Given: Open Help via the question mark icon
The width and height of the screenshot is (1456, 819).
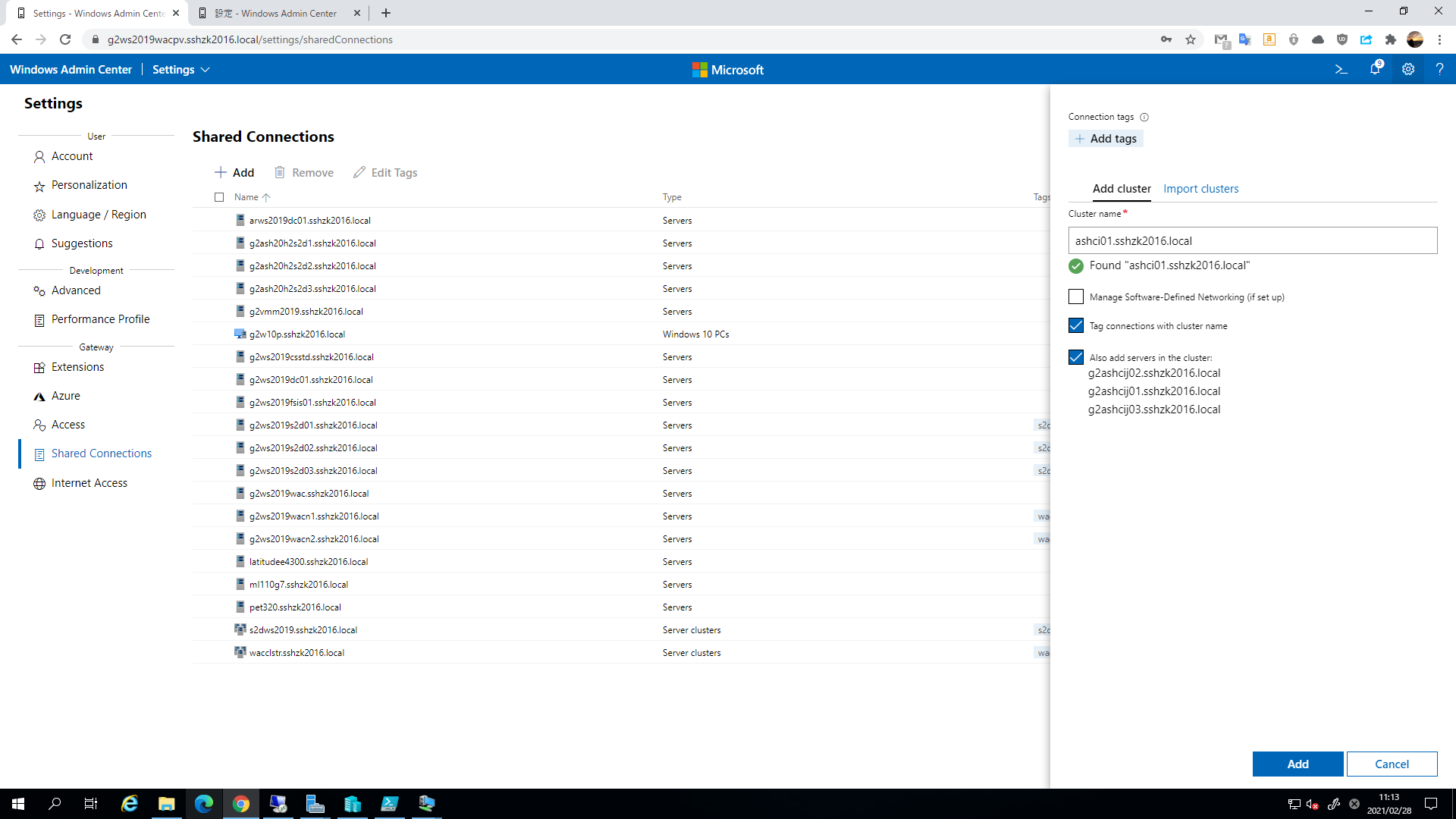Looking at the screenshot, I should (x=1440, y=69).
